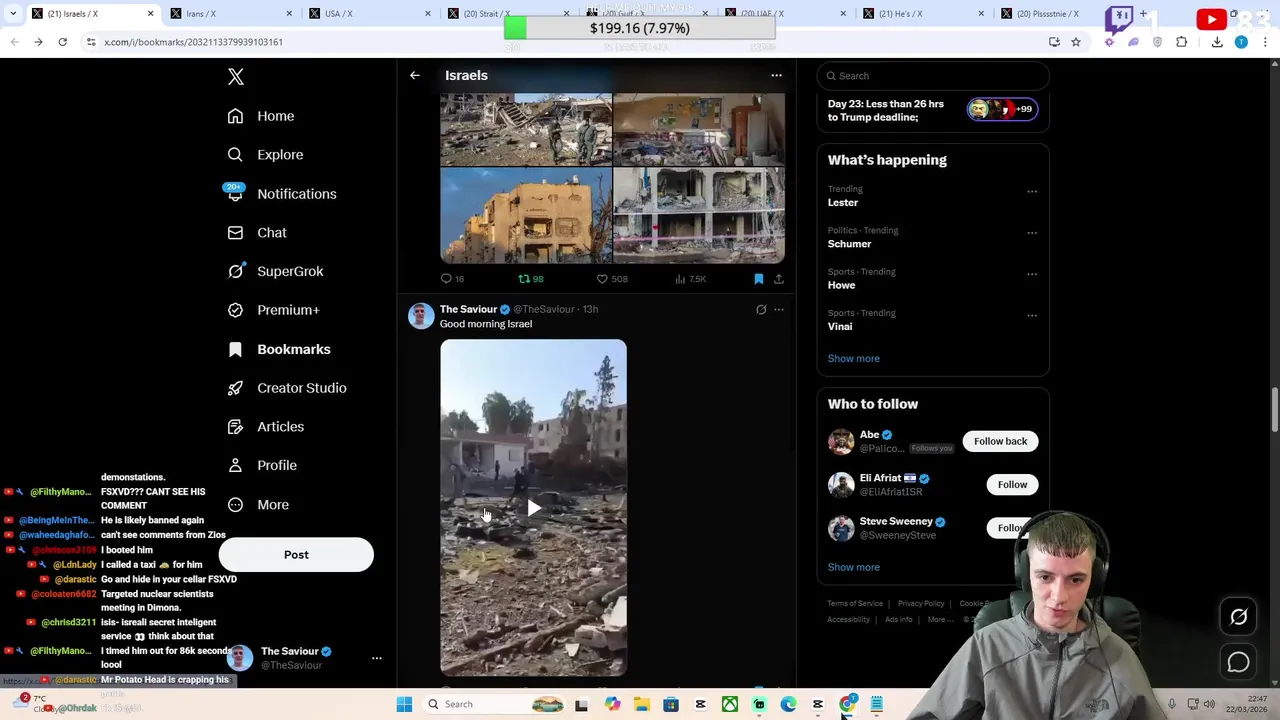Open Home in the X sidebar
Viewport: 1280px width, 720px height.
pos(261,116)
